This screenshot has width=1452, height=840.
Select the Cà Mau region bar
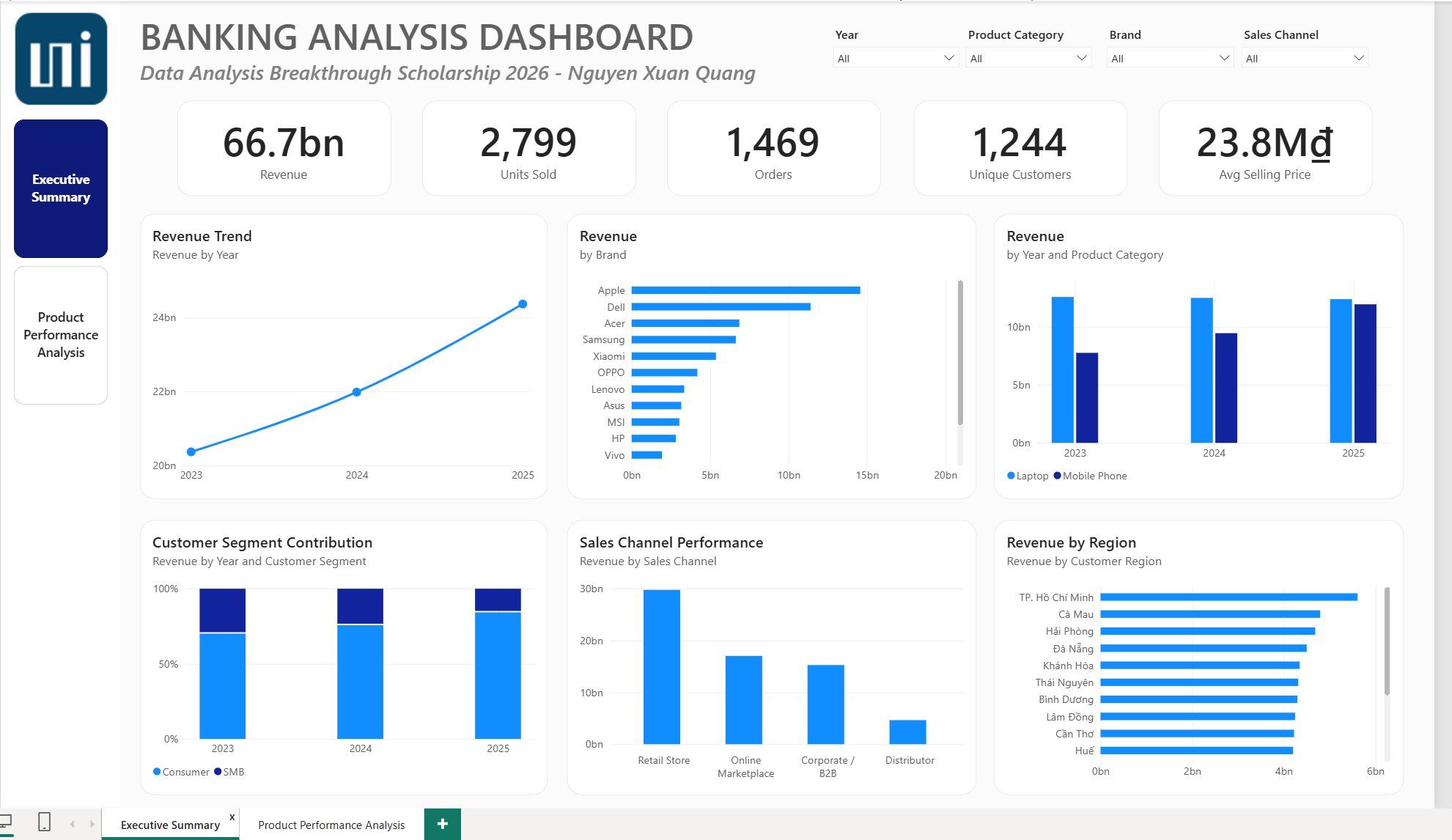1210,614
